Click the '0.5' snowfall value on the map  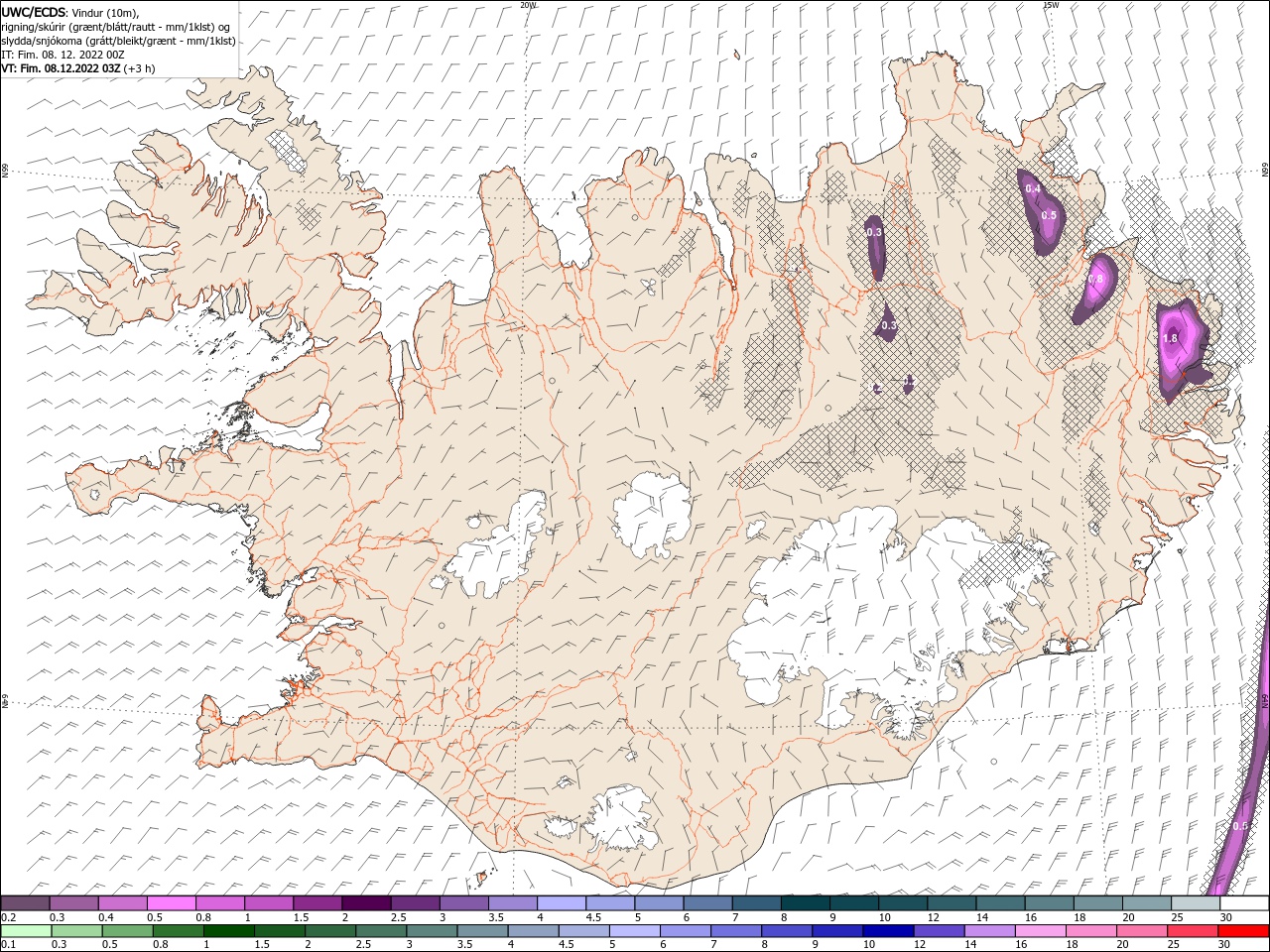click(1049, 215)
